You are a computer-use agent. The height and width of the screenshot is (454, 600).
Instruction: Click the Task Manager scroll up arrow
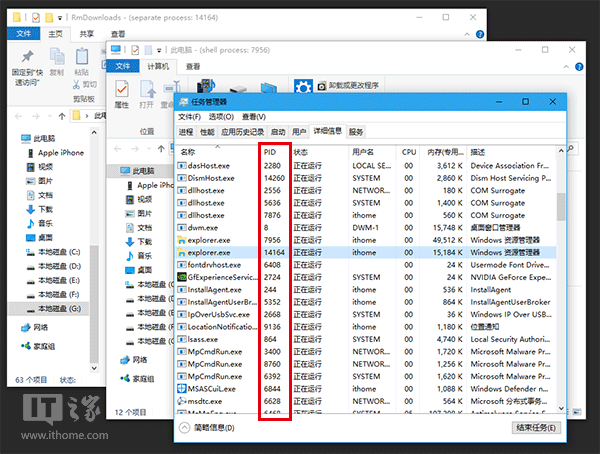point(561,151)
